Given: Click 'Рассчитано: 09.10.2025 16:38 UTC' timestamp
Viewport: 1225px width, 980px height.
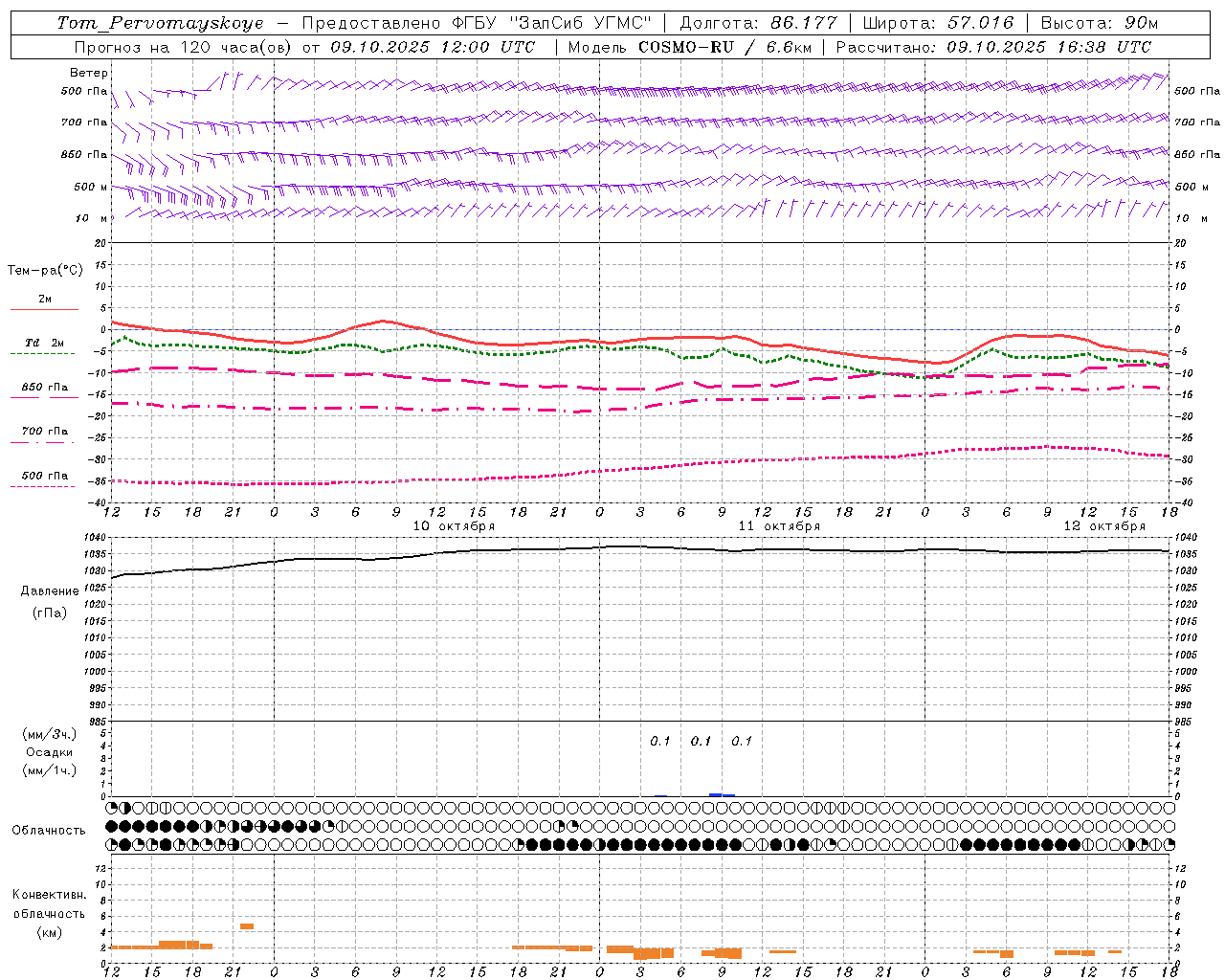Looking at the screenshot, I should click(x=993, y=47).
